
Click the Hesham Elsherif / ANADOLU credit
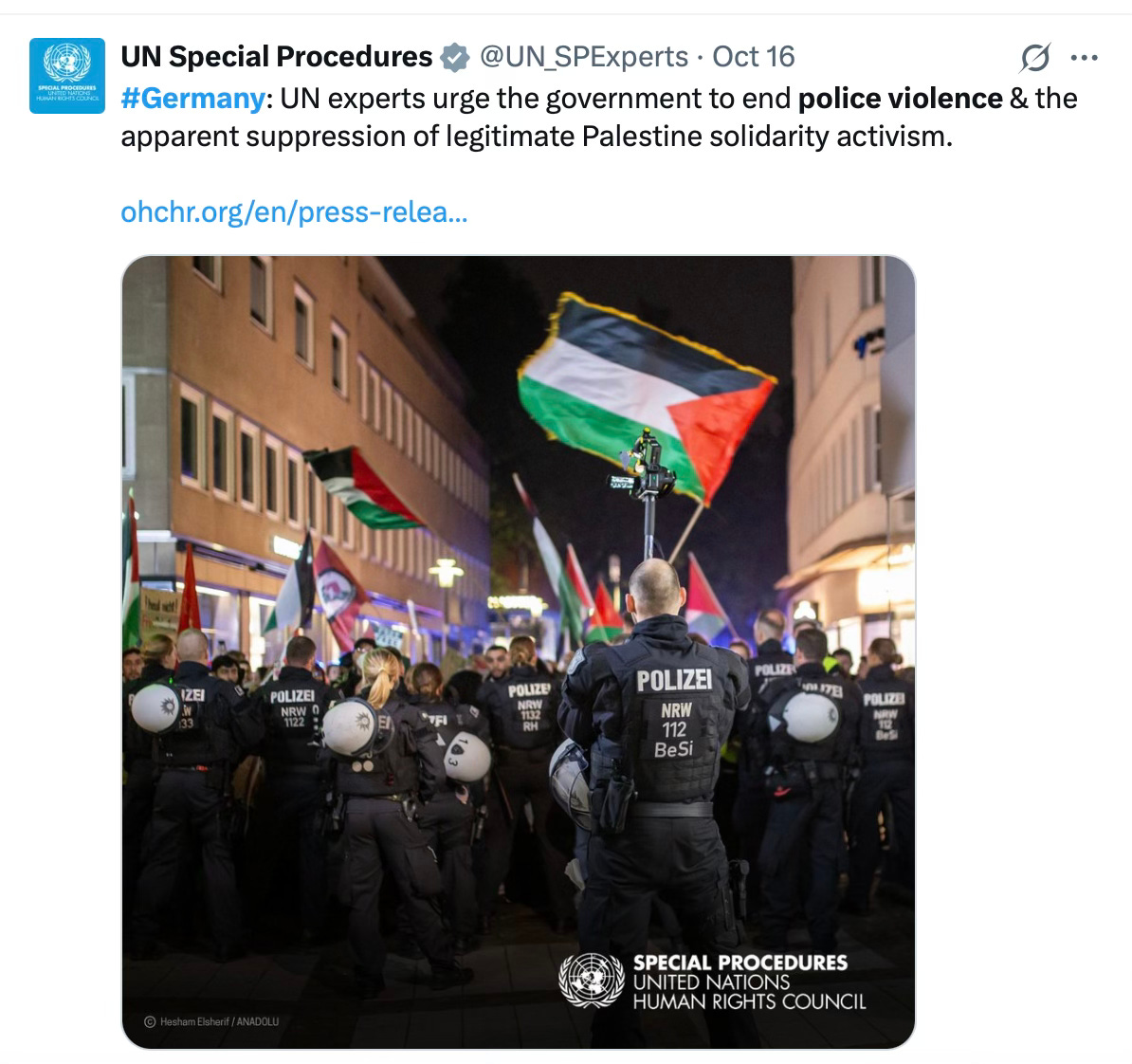point(219,1021)
